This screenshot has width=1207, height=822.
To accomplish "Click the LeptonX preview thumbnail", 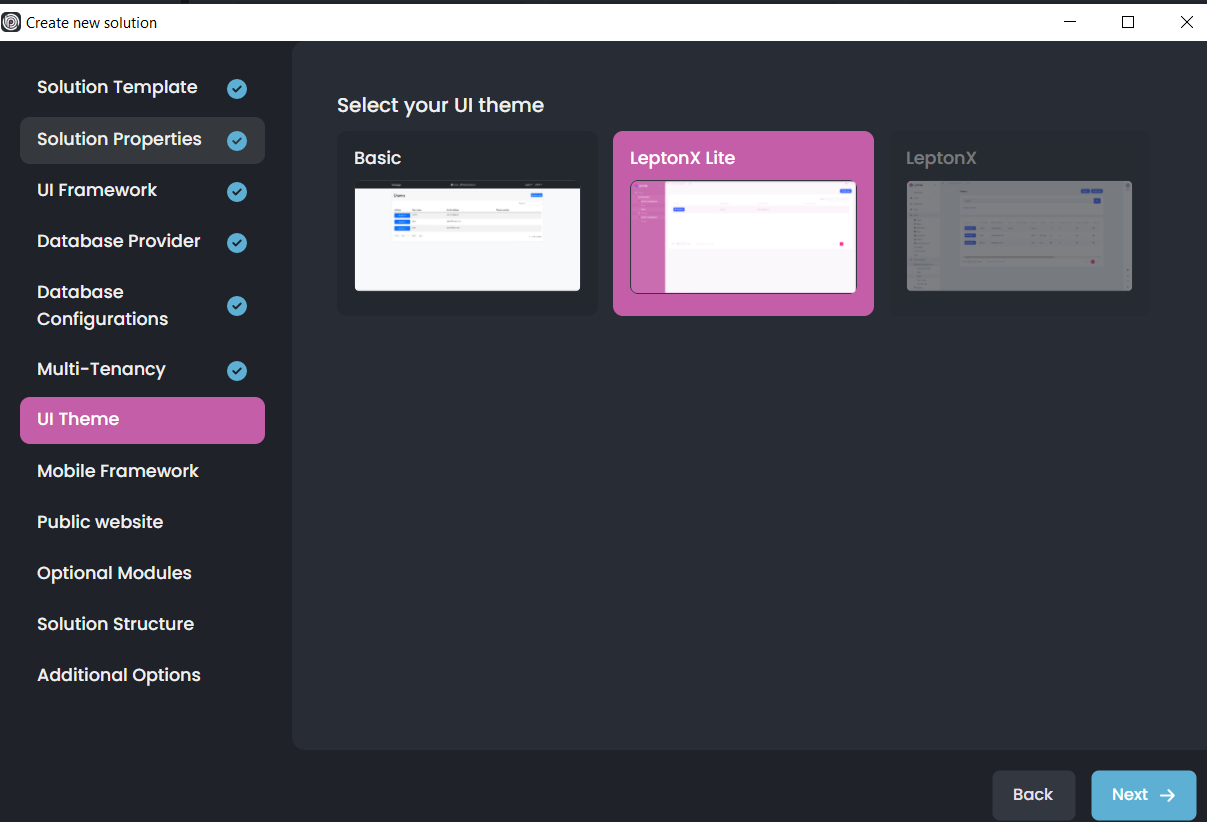I will click(1019, 236).
